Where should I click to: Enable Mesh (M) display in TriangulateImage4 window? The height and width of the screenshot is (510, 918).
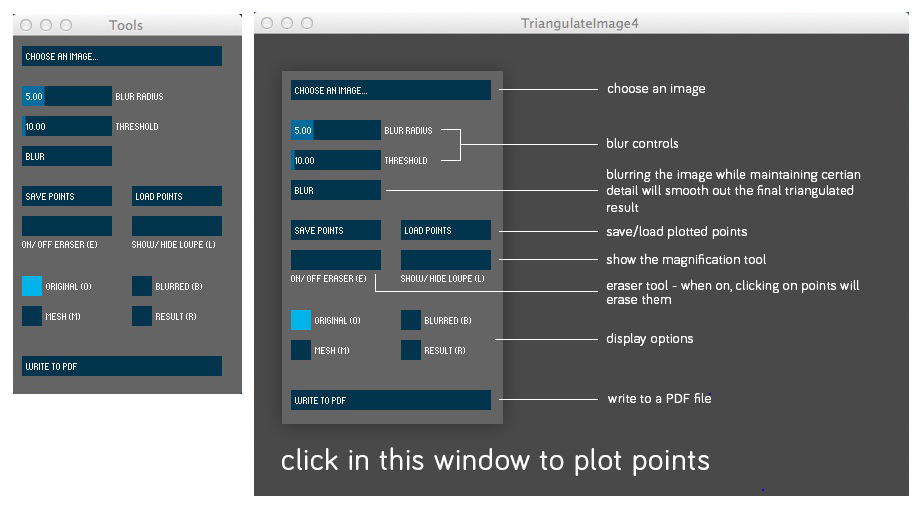pyautogui.click(x=301, y=350)
